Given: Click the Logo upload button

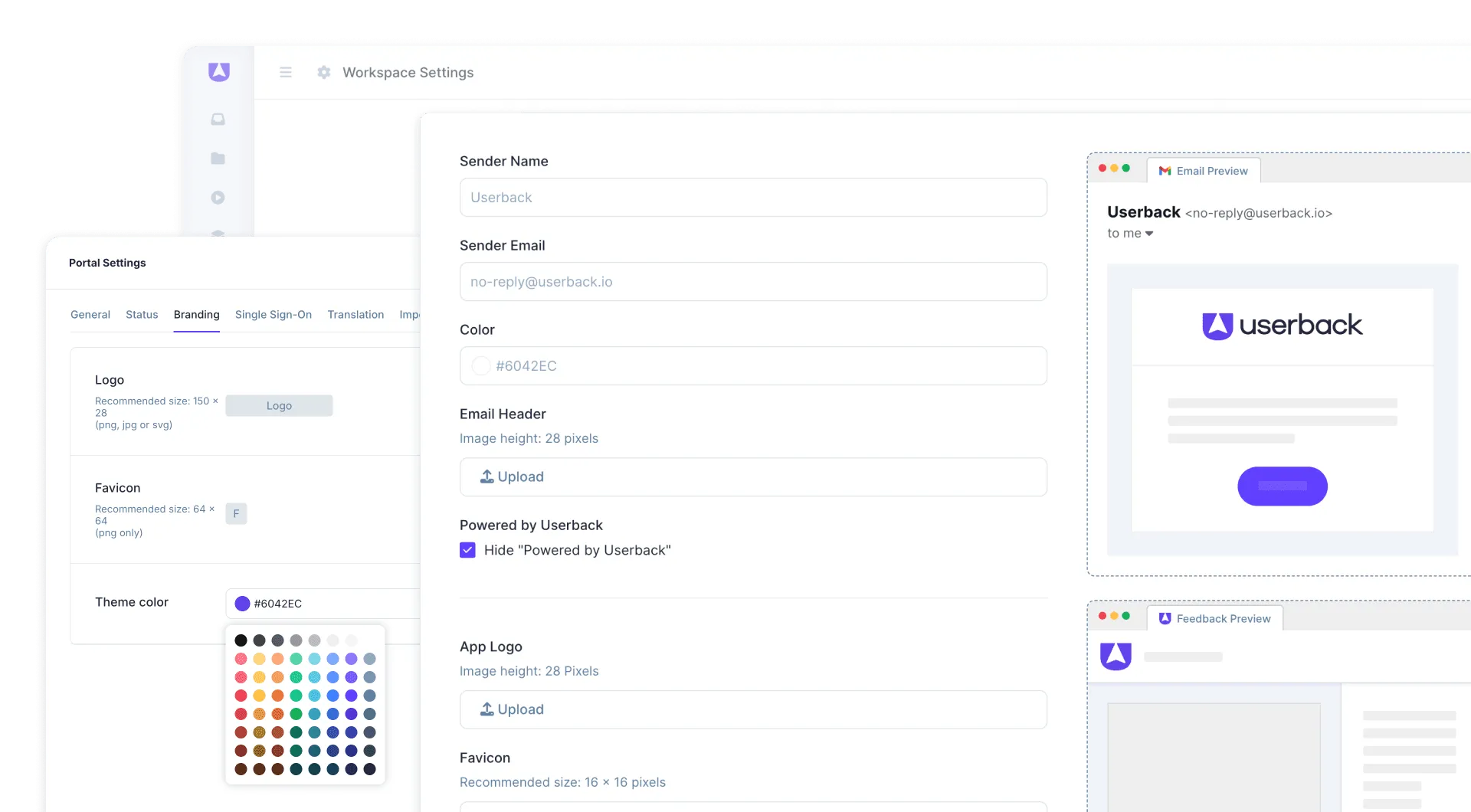Looking at the screenshot, I should point(279,405).
